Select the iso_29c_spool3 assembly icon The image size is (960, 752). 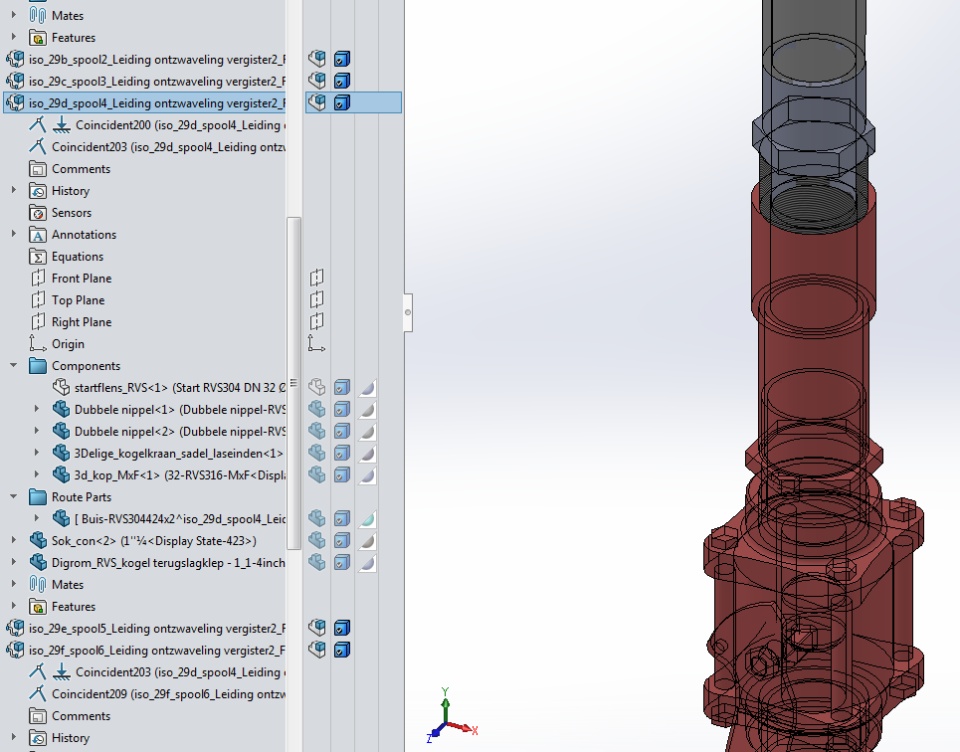(x=15, y=81)
